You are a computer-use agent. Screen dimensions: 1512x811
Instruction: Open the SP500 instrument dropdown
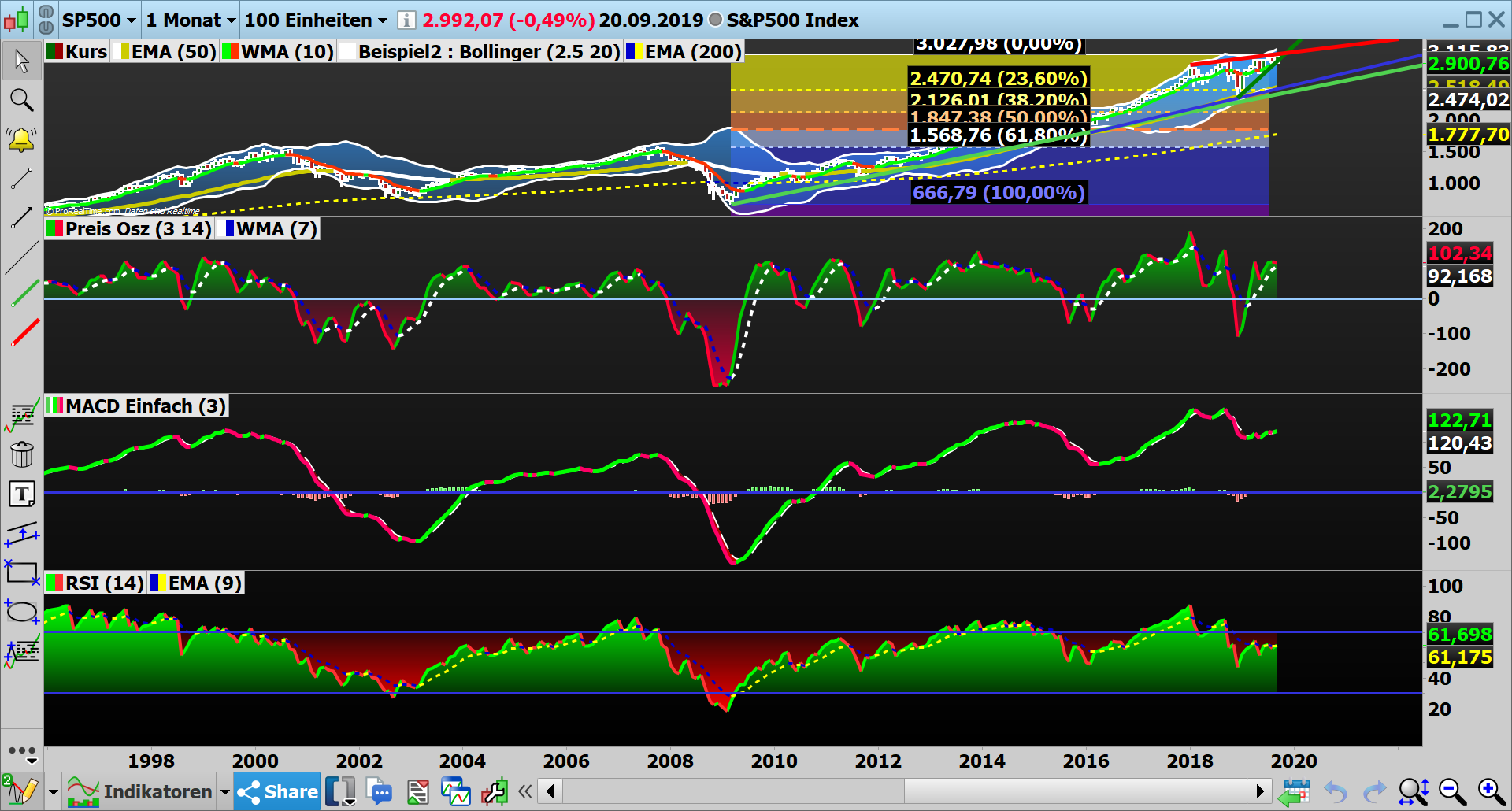point(98,20)
